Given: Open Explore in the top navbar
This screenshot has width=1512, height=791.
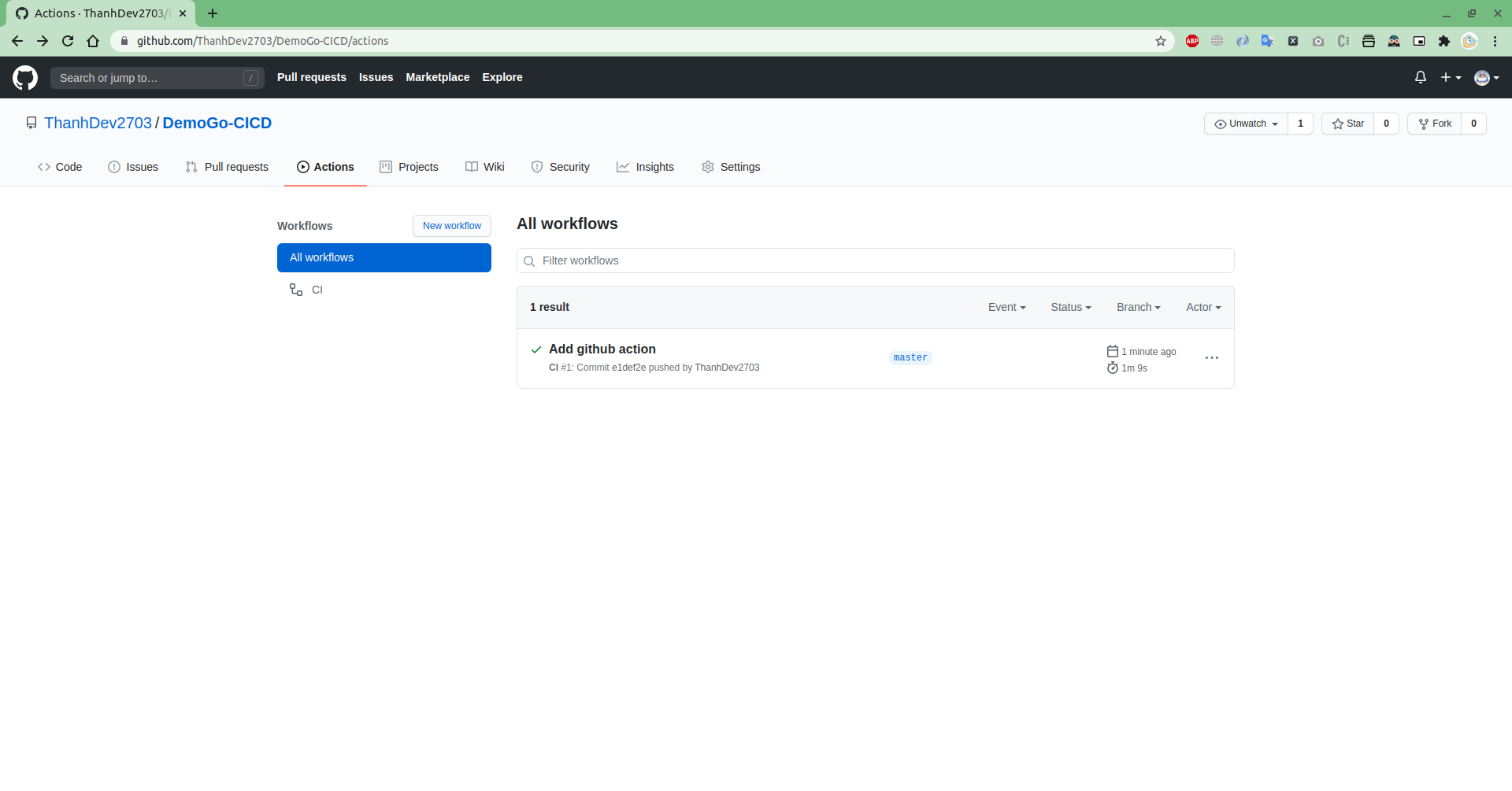Looking at the screenshot, I should 502,77.
